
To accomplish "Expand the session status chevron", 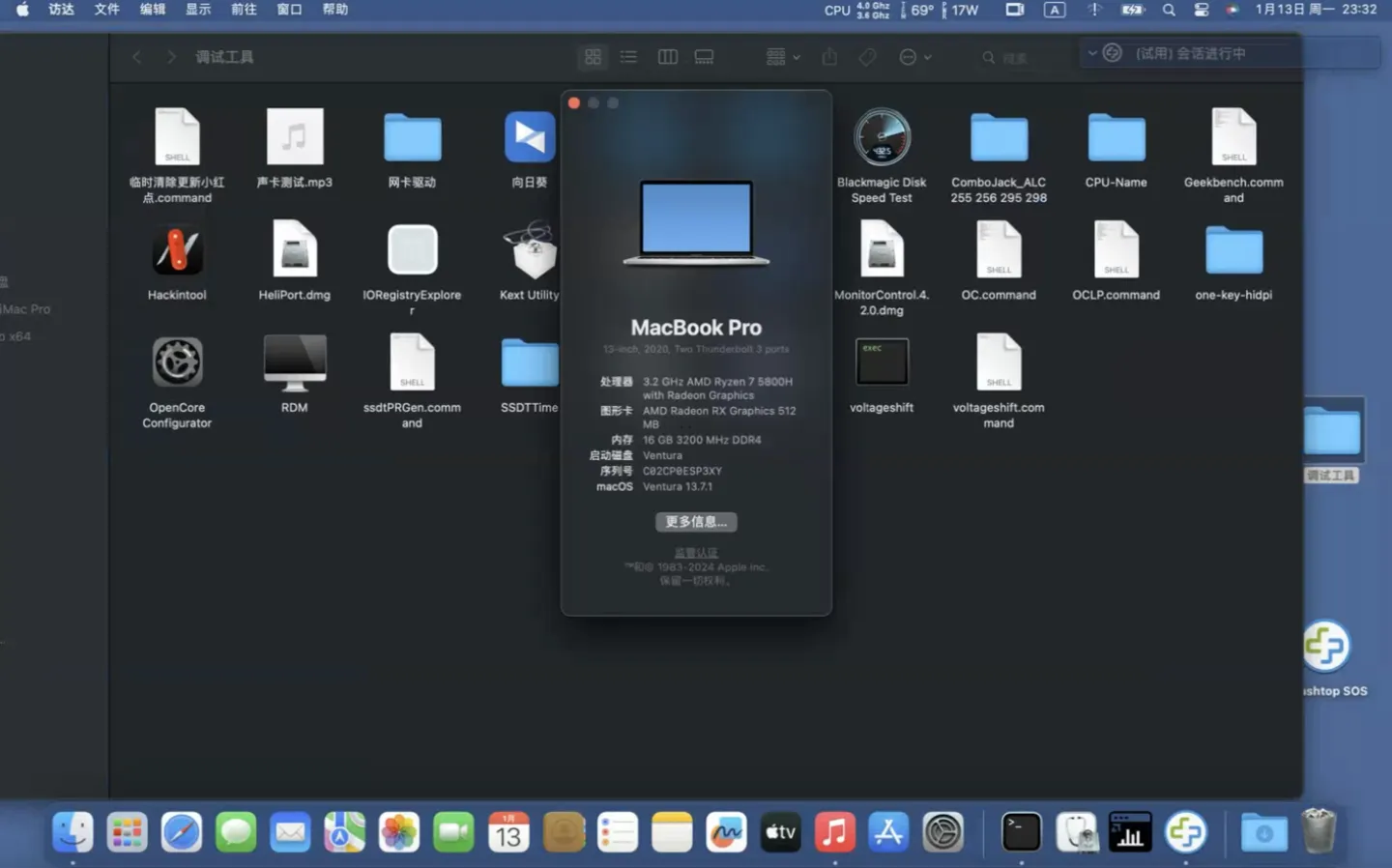I will (x=1092, y=53).
